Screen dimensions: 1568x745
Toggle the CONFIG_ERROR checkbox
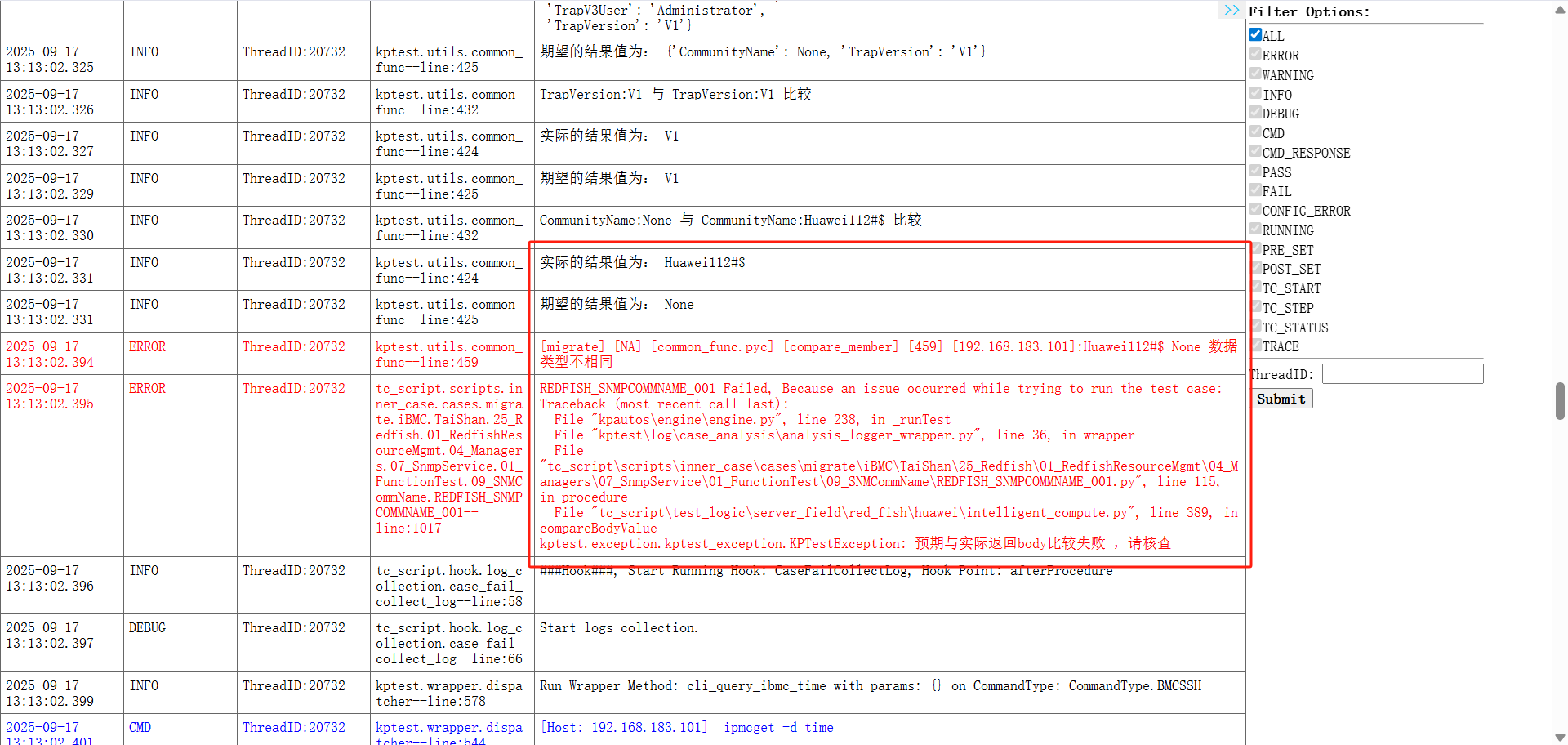[1255, 210]
